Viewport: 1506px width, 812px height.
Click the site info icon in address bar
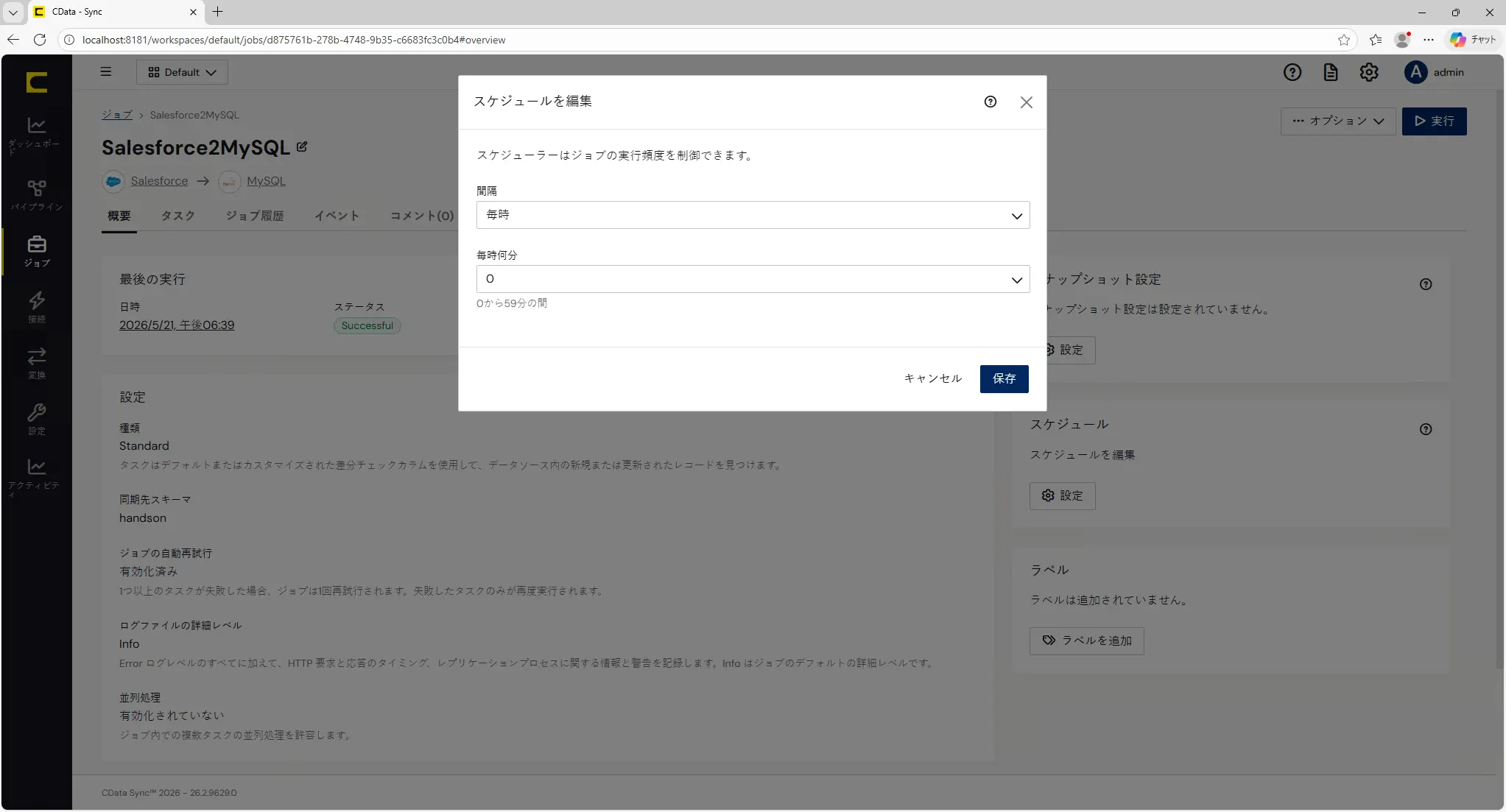click(69, 40)
